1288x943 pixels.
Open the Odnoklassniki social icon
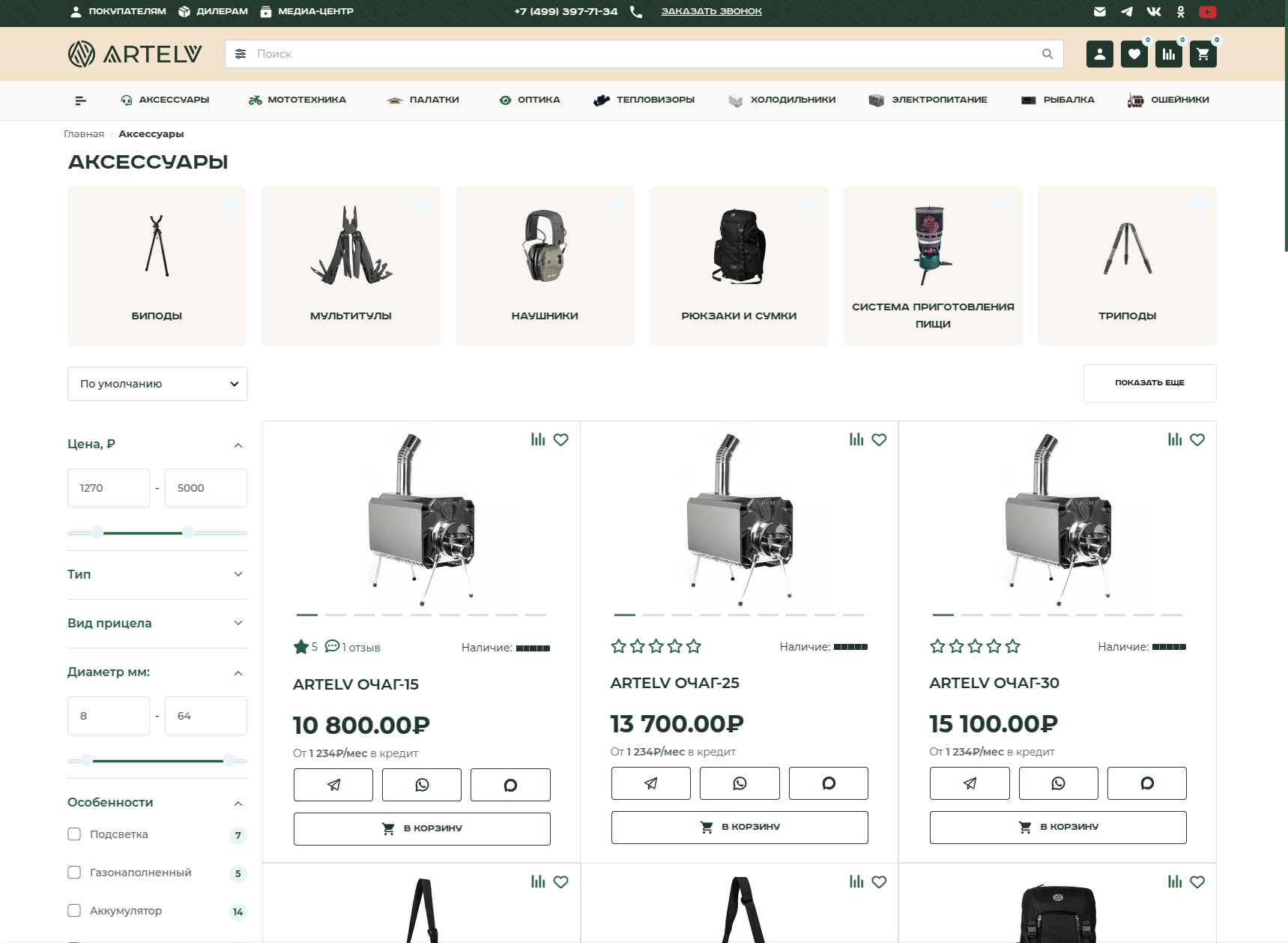1181,11
